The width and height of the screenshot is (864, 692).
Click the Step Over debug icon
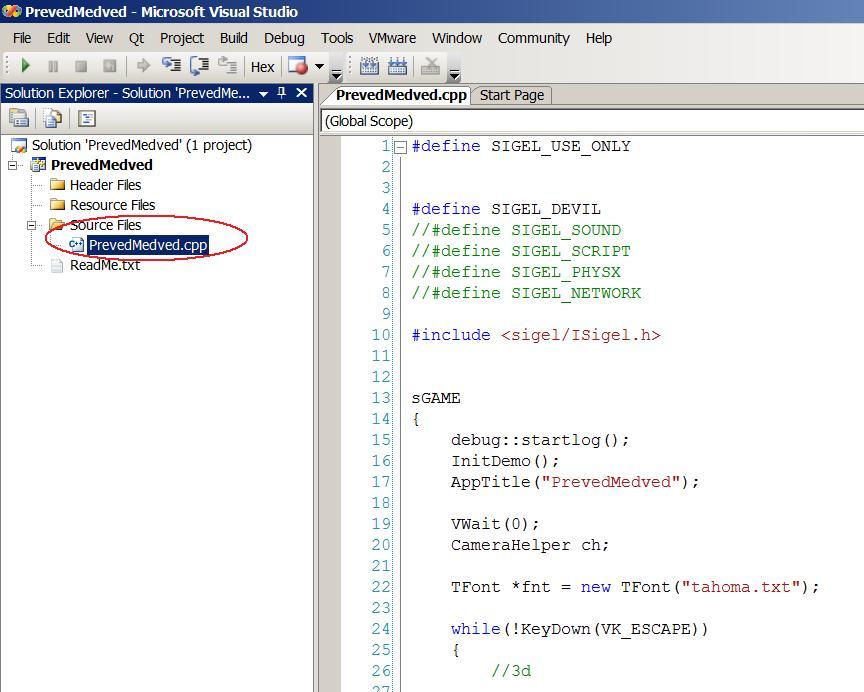click(x=199, y=66)
